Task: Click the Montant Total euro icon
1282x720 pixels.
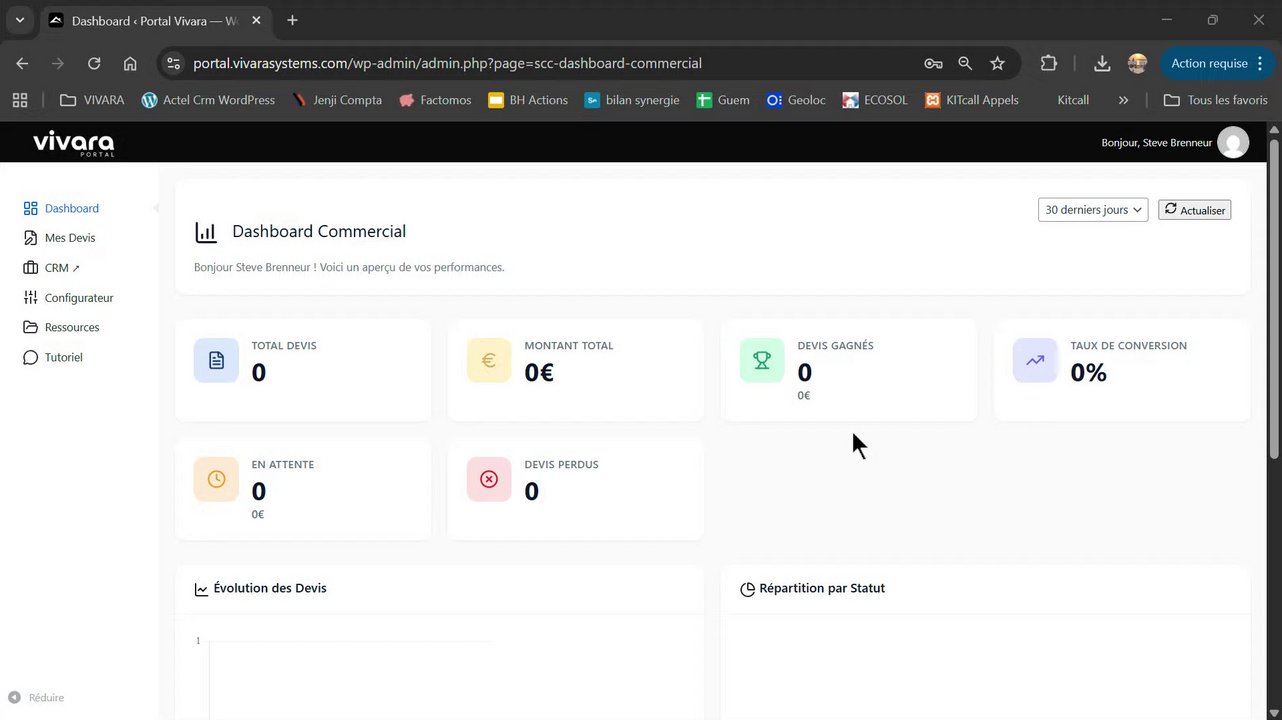Action: (x=489, y=361)
